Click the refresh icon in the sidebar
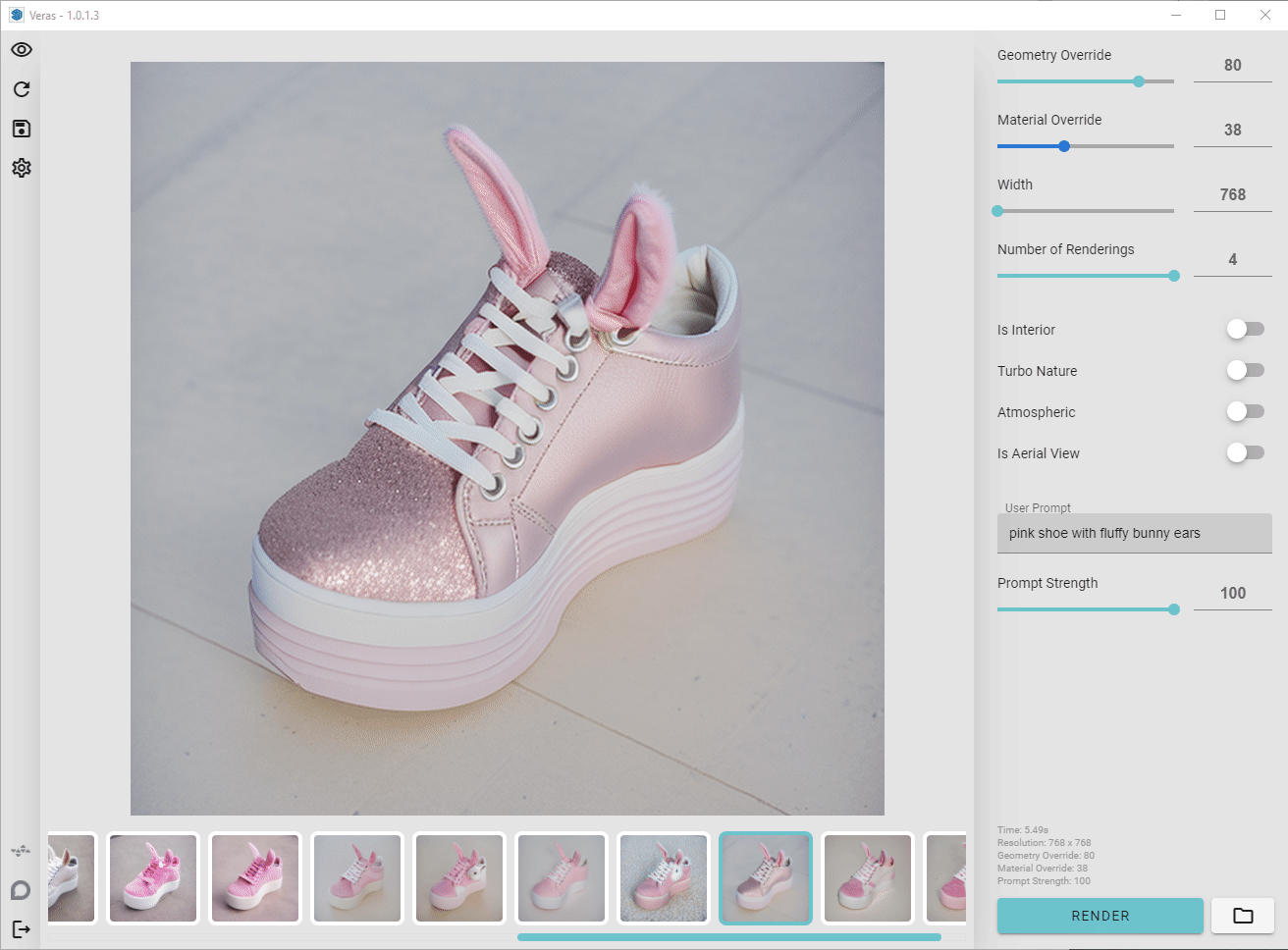This screenshot has width=1288, height=950. pyautogui.click(x=22, y=89)
